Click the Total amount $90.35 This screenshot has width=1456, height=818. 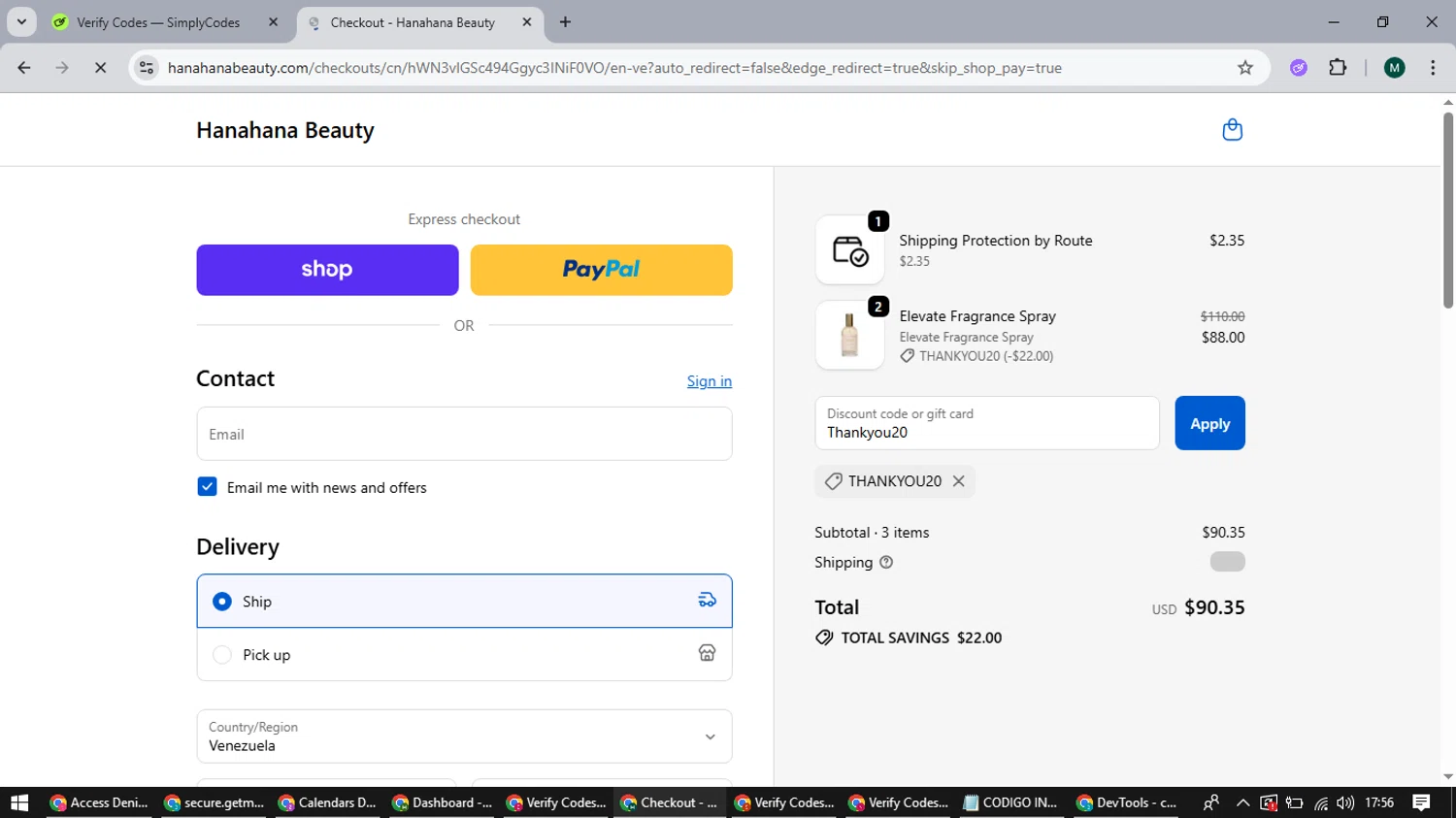pos(1214,607)
